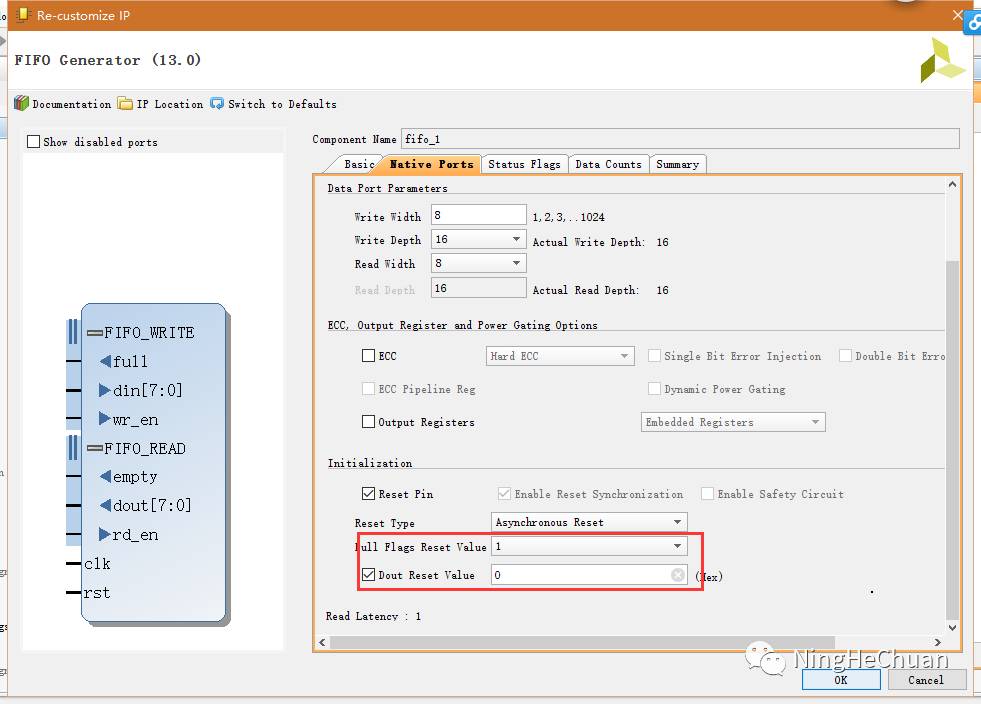The width and height of the screenshot is (981, 704).
Task: Toggle the ECC checkbox
Action: (368, 356)
